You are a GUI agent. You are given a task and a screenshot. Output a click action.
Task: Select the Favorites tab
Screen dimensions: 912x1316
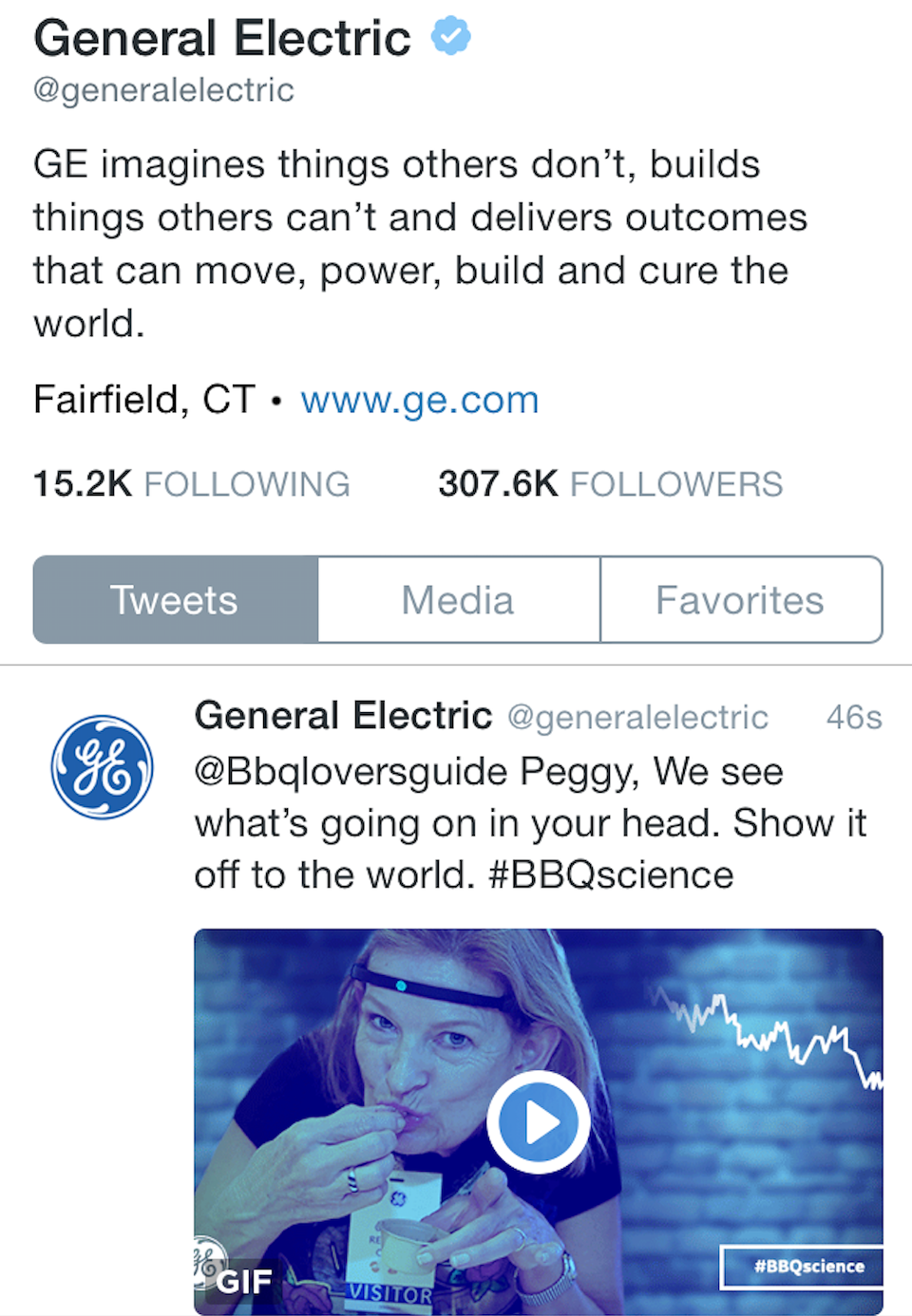coord(740,600)
